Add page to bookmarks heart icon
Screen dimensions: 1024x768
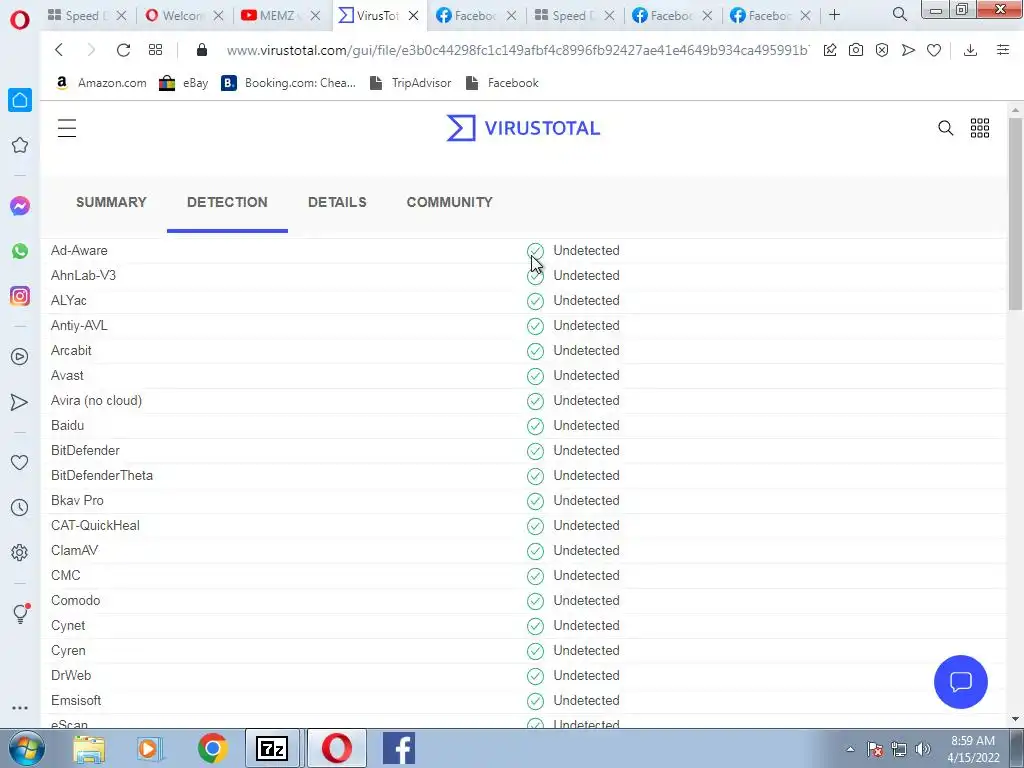tap(934, 50)
